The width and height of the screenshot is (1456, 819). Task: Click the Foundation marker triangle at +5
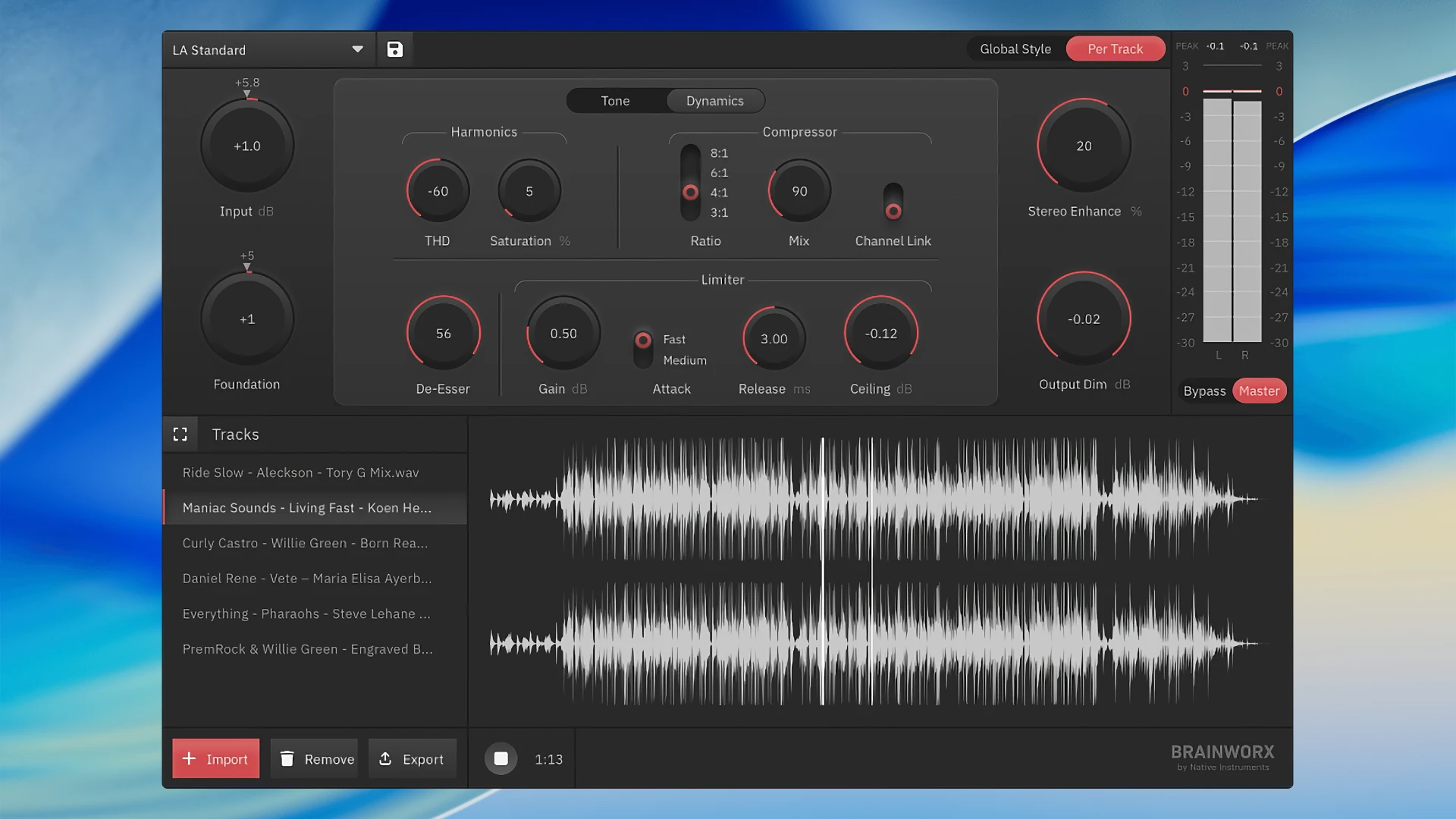(x=246, y=267)
